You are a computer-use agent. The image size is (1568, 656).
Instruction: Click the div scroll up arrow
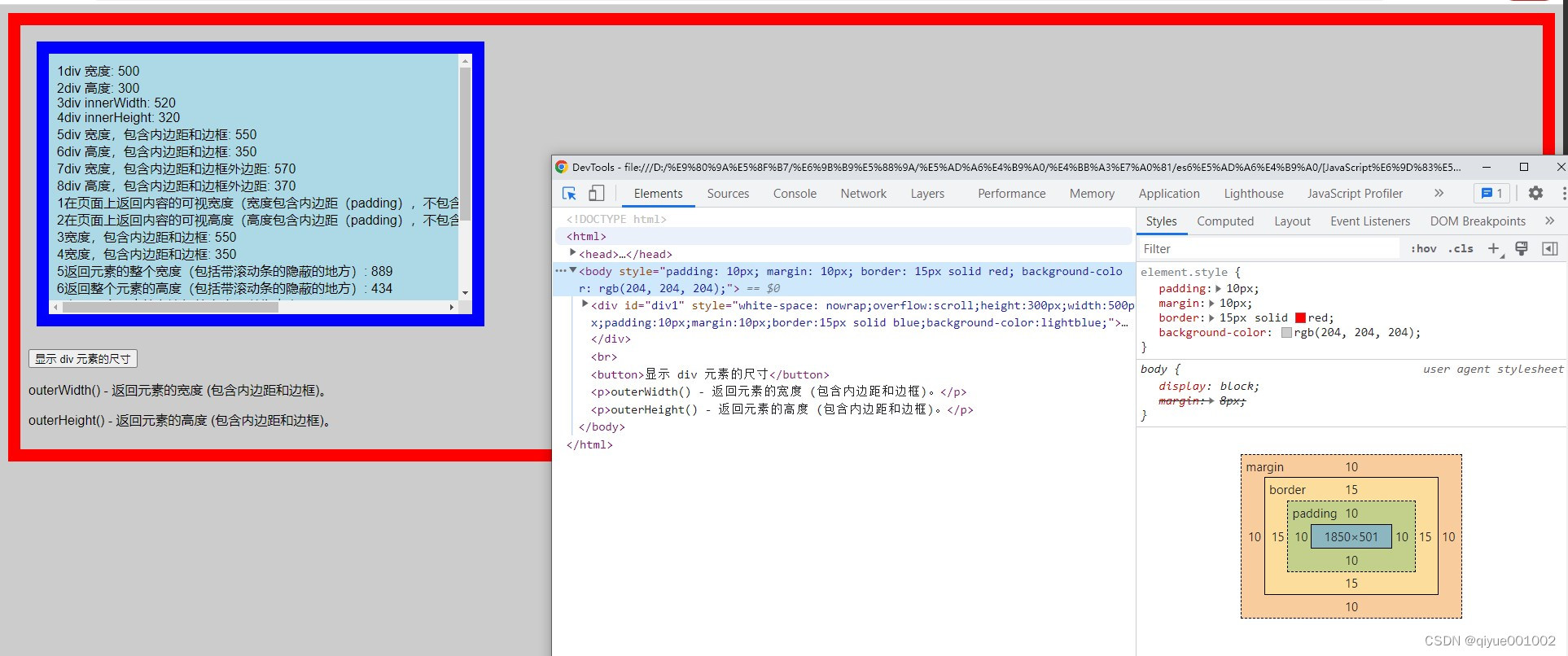(x=465, y=60)
